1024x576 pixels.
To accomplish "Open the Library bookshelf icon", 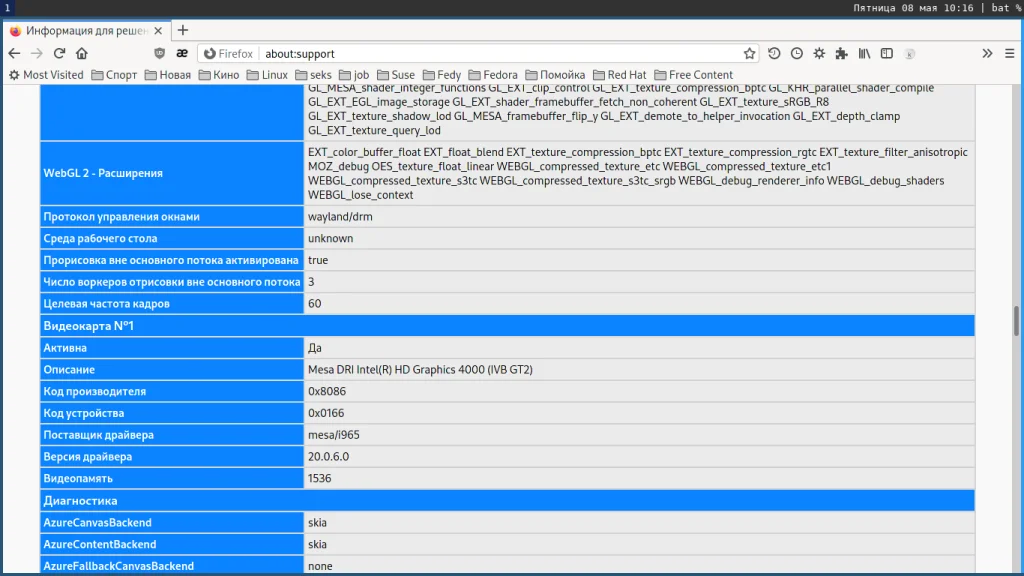I will click(864, 54).
